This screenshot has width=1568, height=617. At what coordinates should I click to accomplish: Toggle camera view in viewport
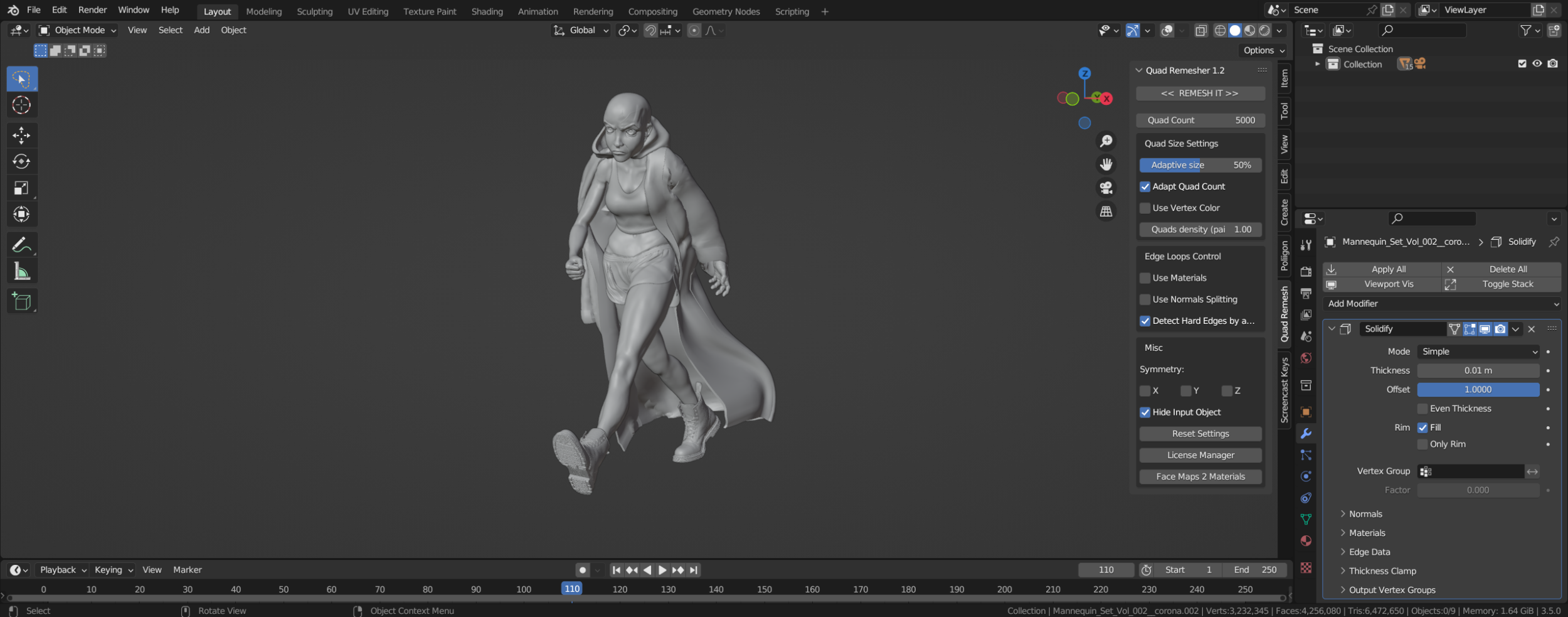click(1106, 188)
